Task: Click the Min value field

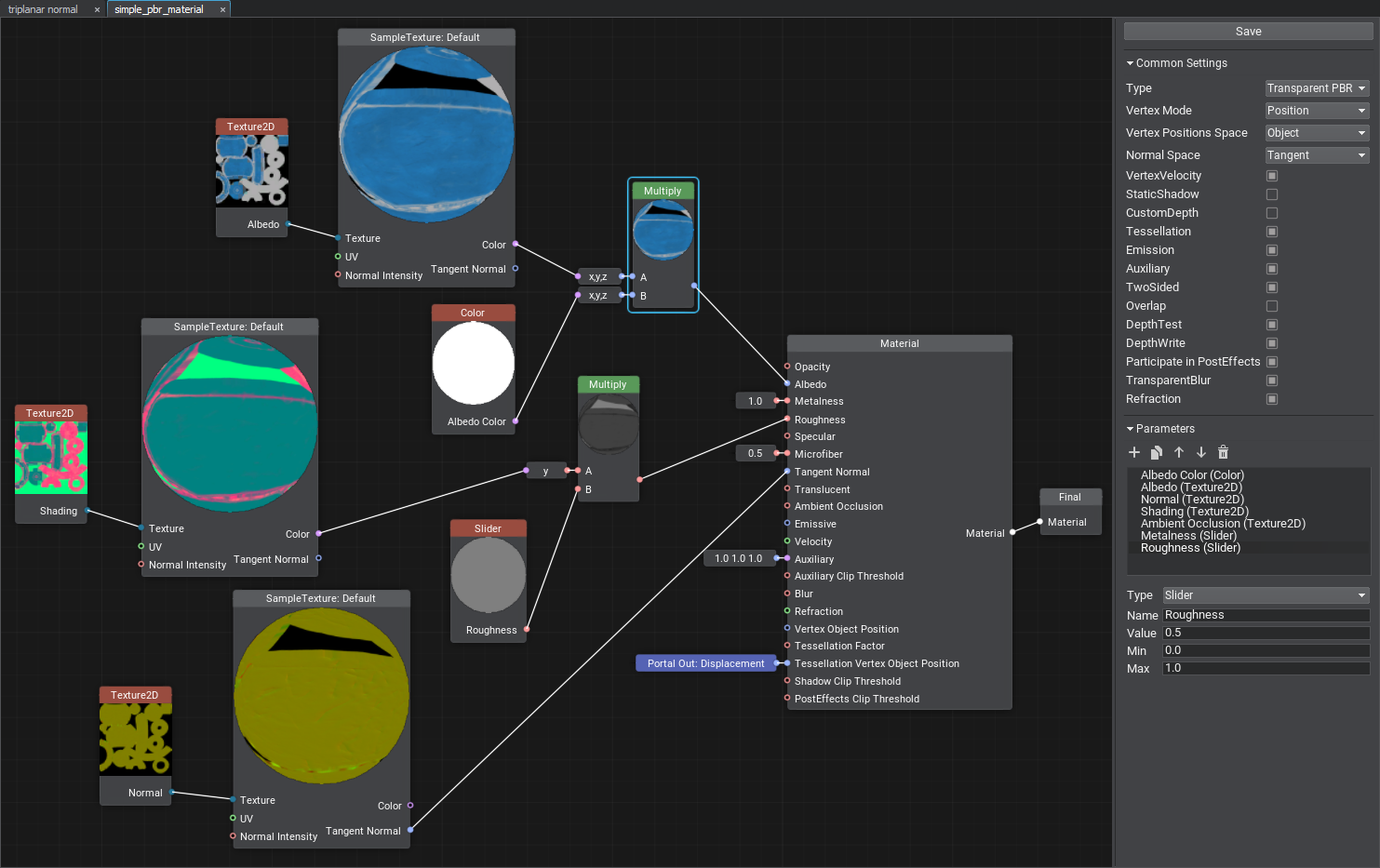Action: click(x=1266, y=650)
